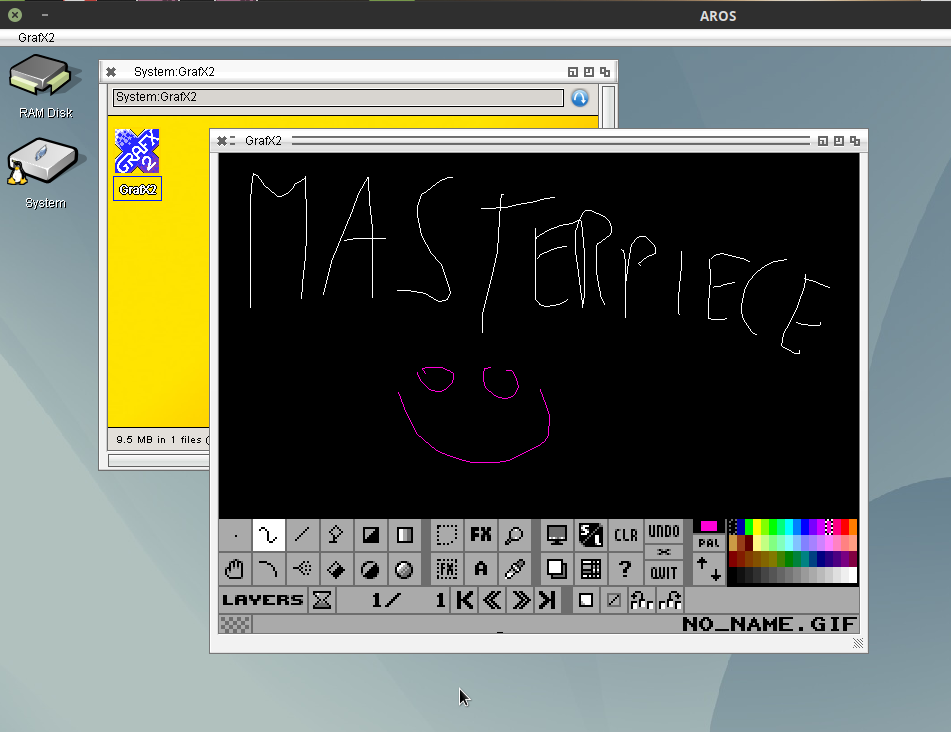Screen dimensions: 951x732
Task: Open the System desktop disk icon
Action: coord(45,174)
